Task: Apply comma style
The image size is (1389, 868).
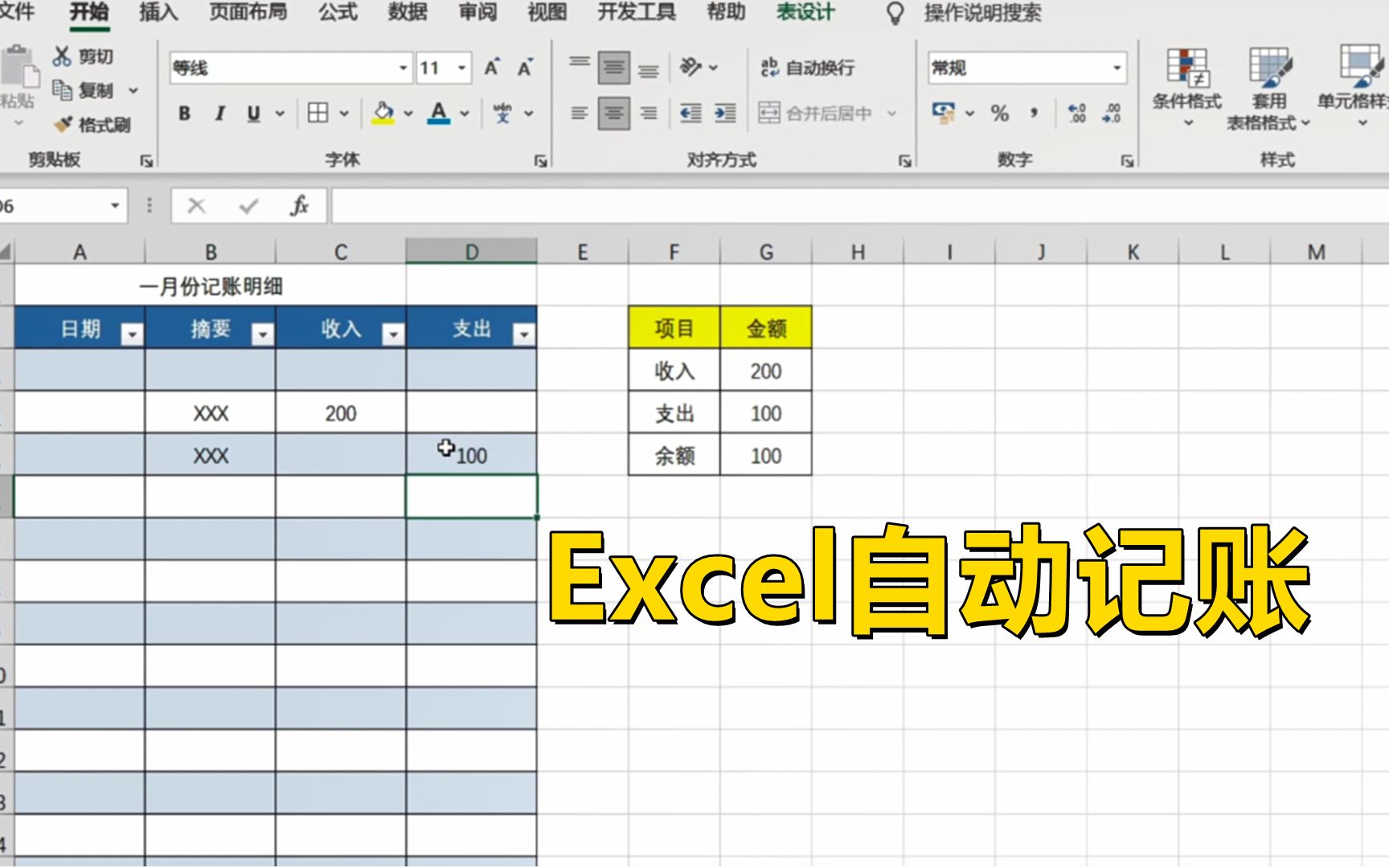Action: click(x=1035, y=113)
